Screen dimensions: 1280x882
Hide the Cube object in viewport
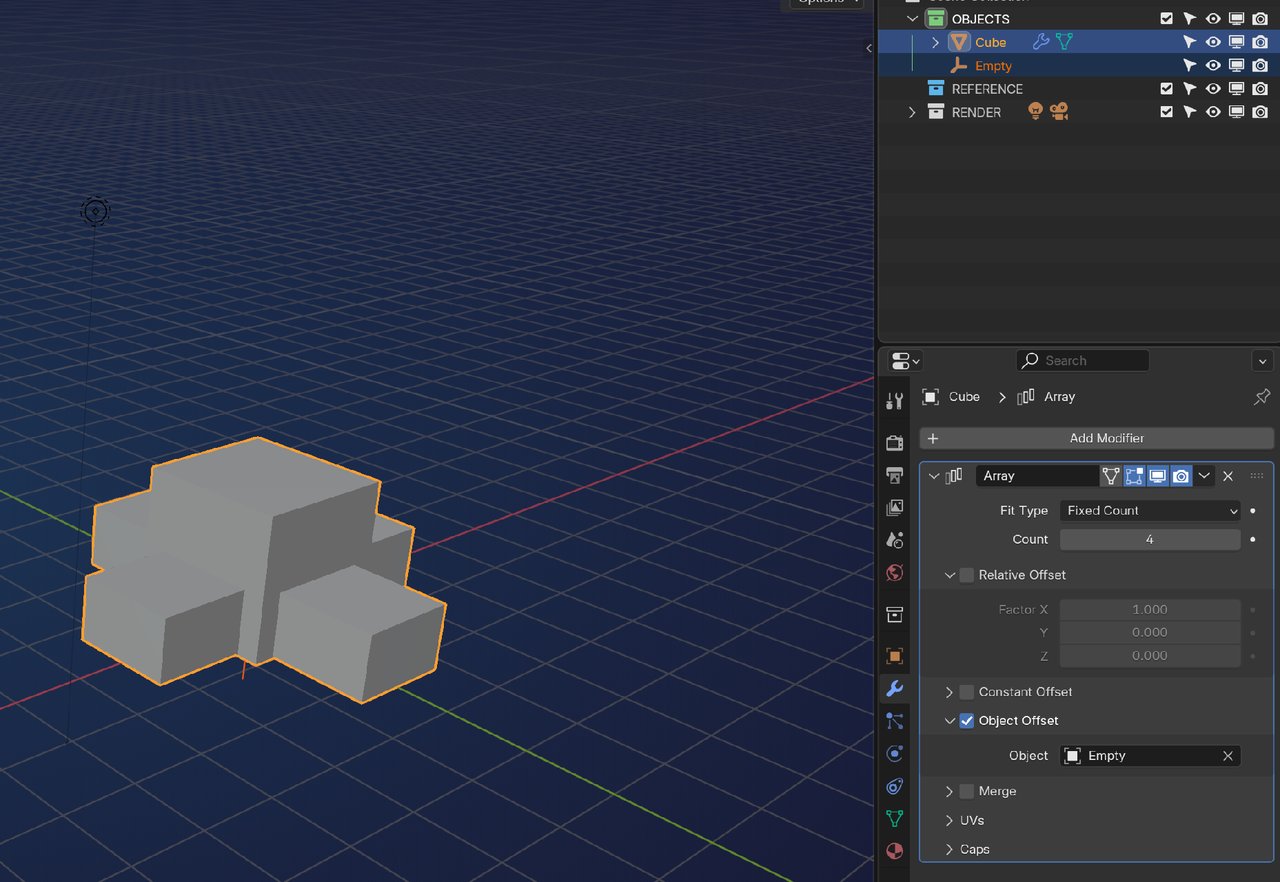[x=1213, y=42]
